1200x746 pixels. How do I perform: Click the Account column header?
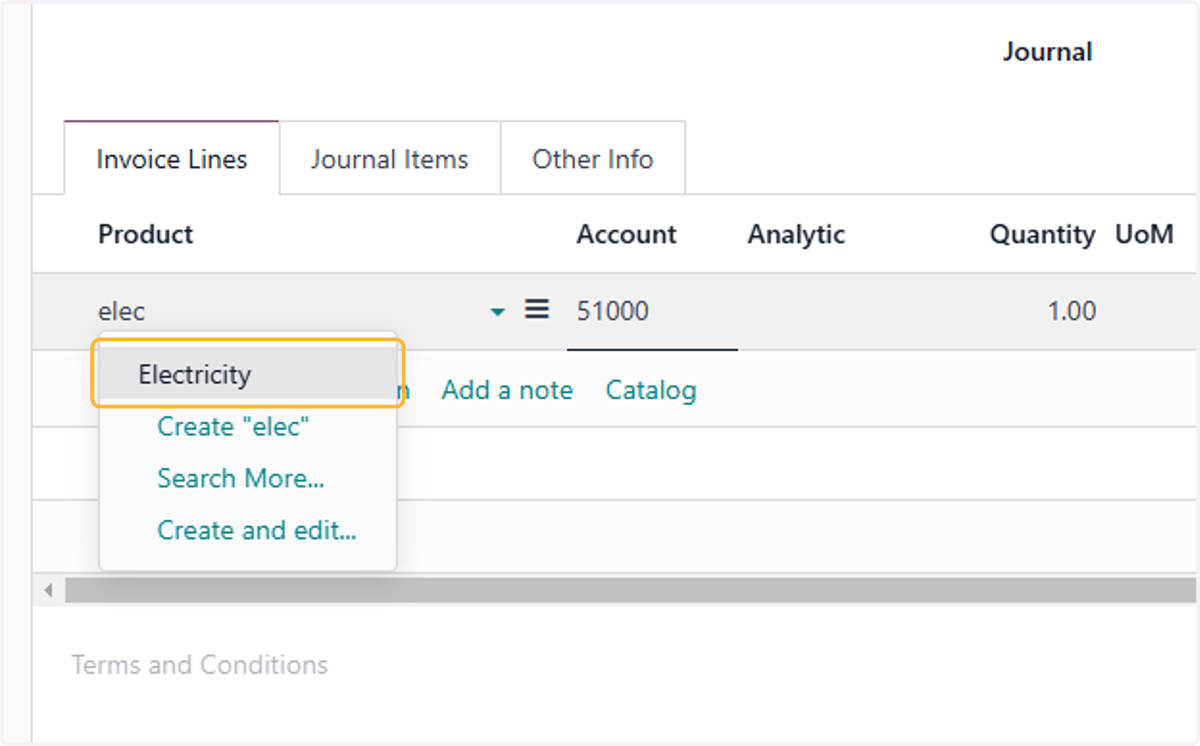pos(626,234)
